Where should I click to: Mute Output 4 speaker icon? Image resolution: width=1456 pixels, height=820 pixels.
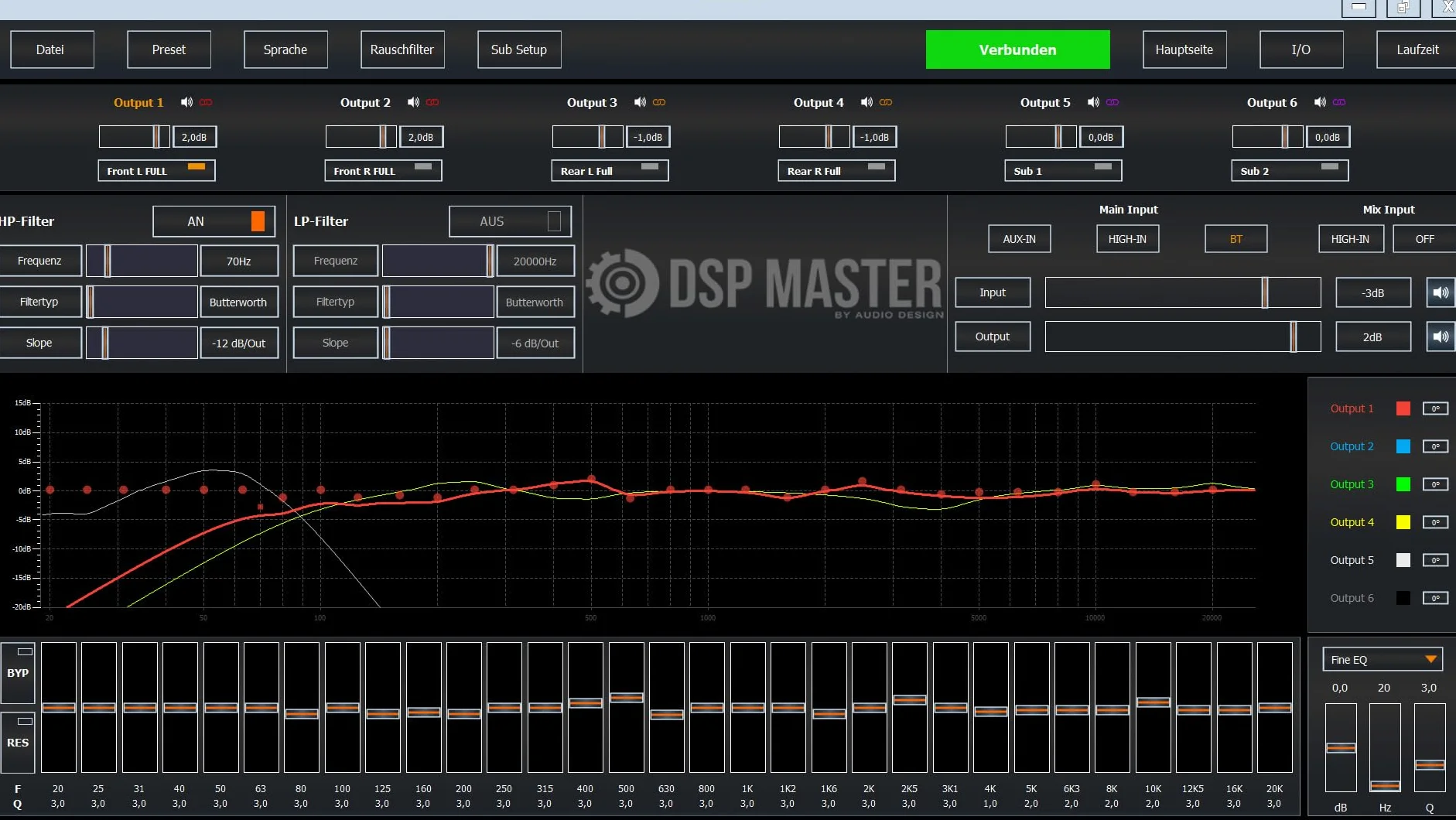(x=866, y=102)
